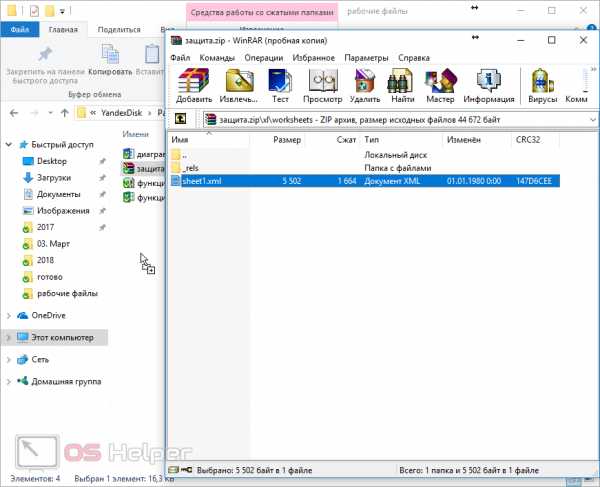Click the status bar key icon
This screenshot has height=487, width=600.
187,469
